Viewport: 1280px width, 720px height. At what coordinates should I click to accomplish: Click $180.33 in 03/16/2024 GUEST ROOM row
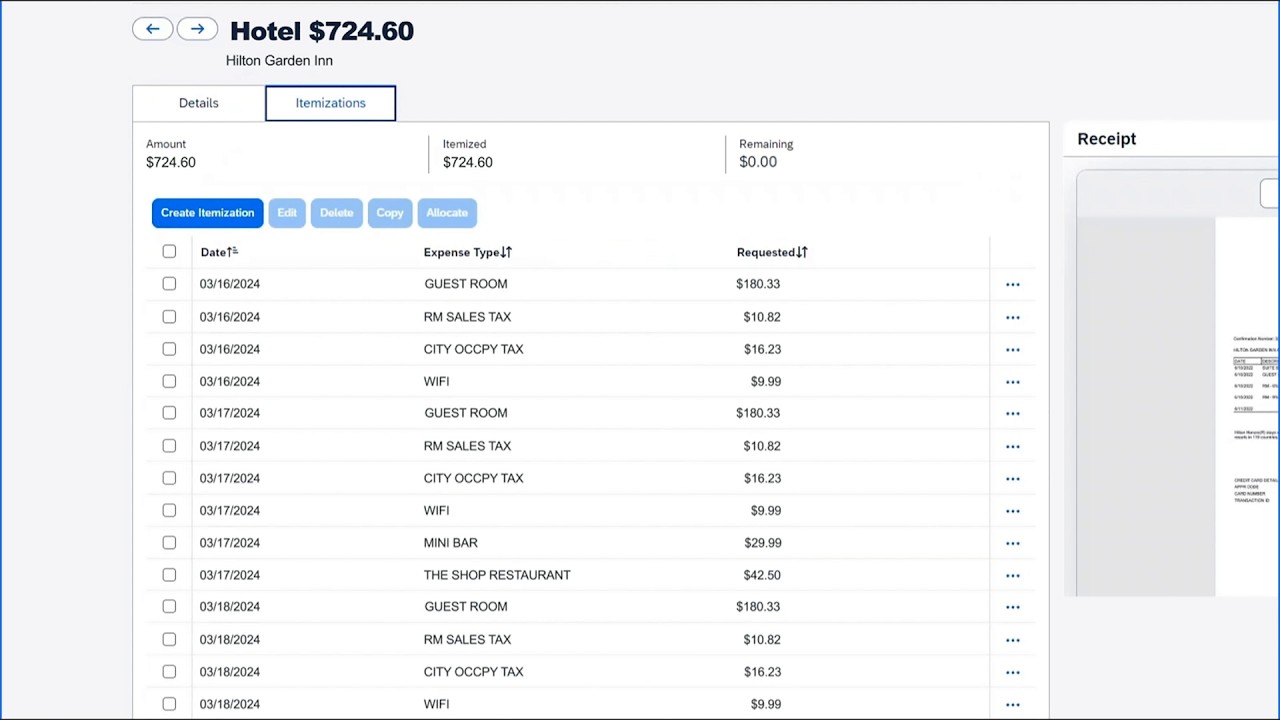pyautogui.click(x=758, y=284)
